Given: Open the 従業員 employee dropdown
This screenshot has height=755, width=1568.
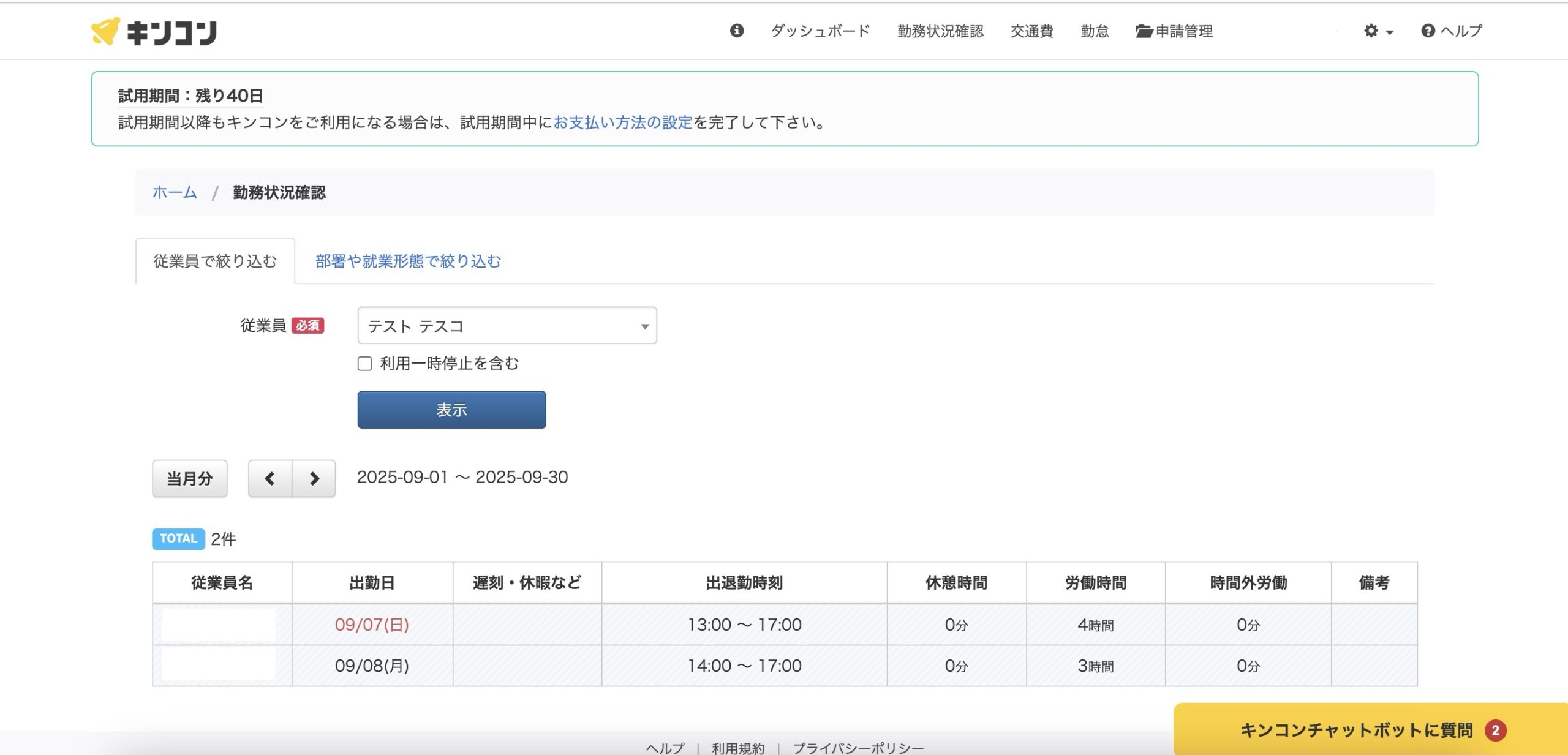Looking at the screenshot, I should click(x=507, y=326).
